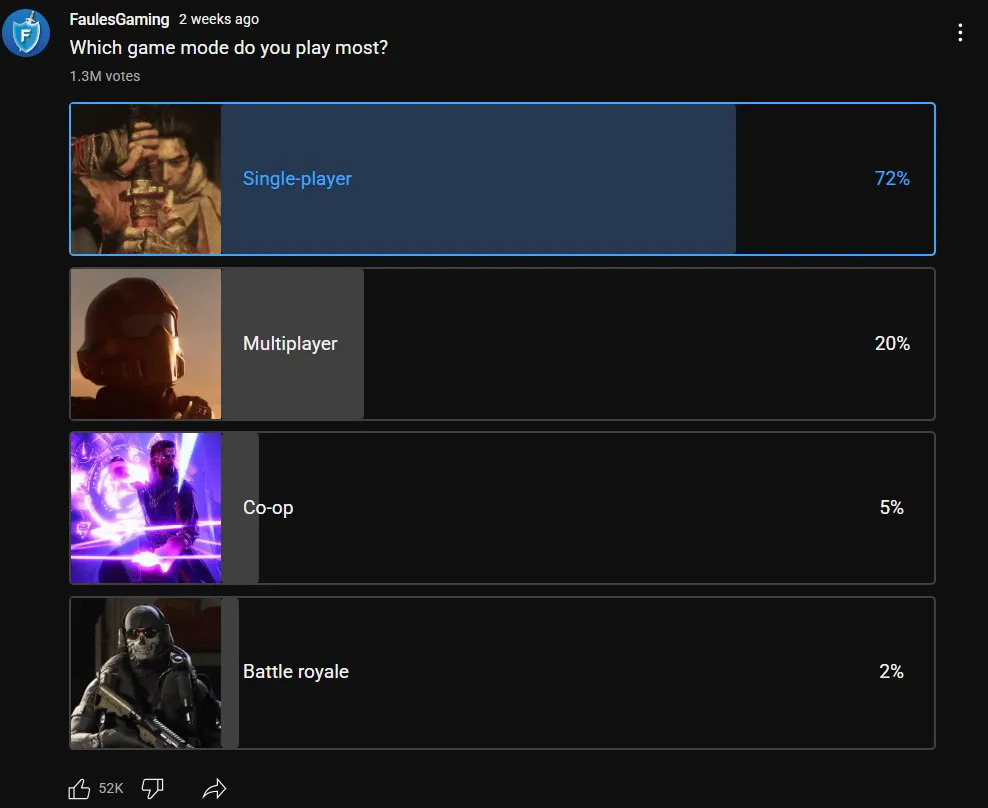Select the Single-player poll option
Screen dimensions: 988x808
502,179
